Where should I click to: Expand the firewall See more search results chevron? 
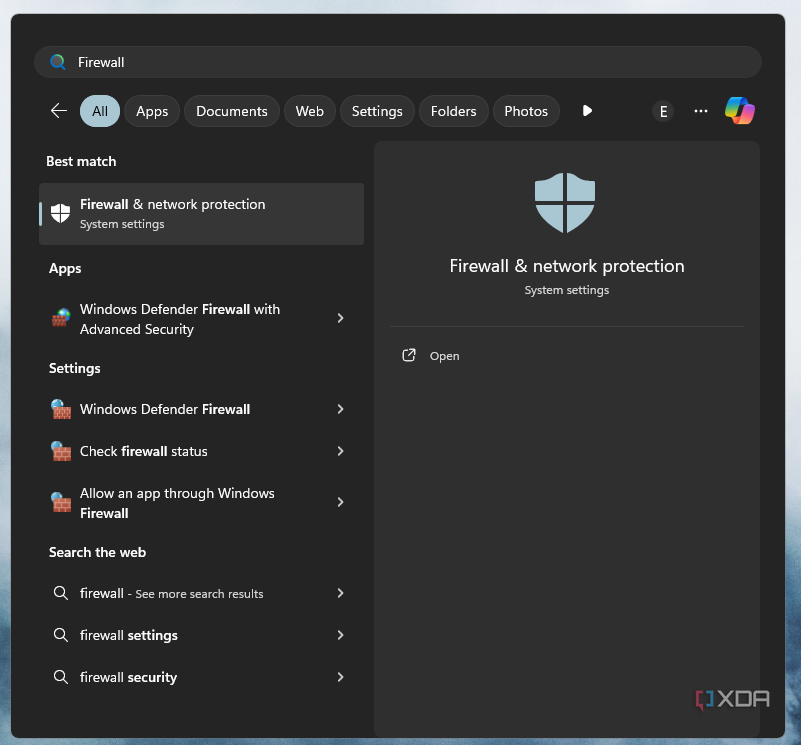click(x=340, y=593)
